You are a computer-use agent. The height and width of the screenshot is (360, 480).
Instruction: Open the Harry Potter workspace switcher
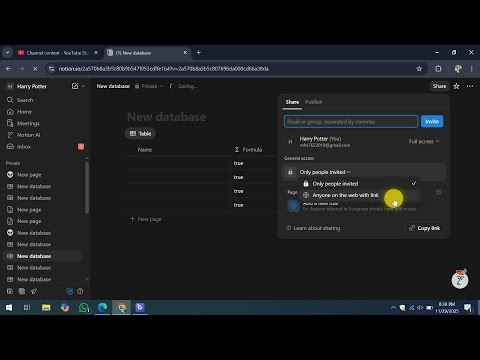coord(32,86)
